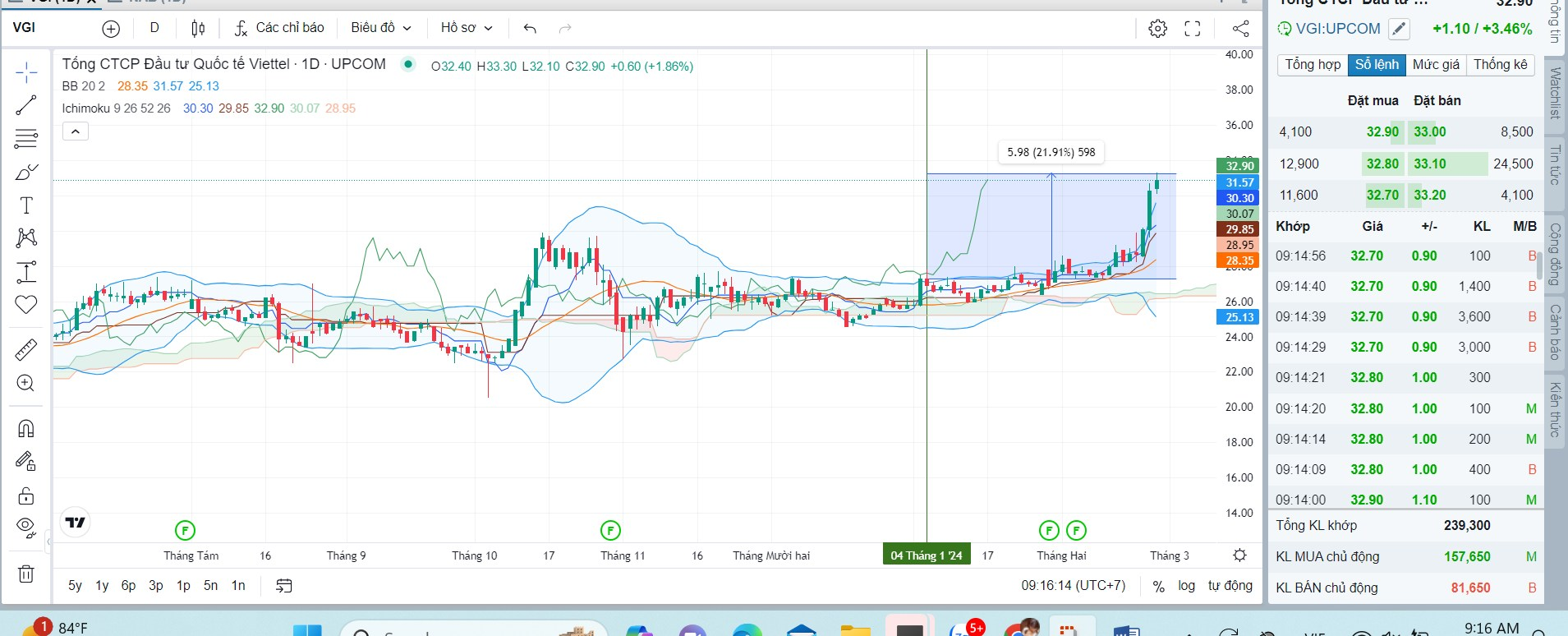Click the ask price 33.10 cell

click(1430, 164)
